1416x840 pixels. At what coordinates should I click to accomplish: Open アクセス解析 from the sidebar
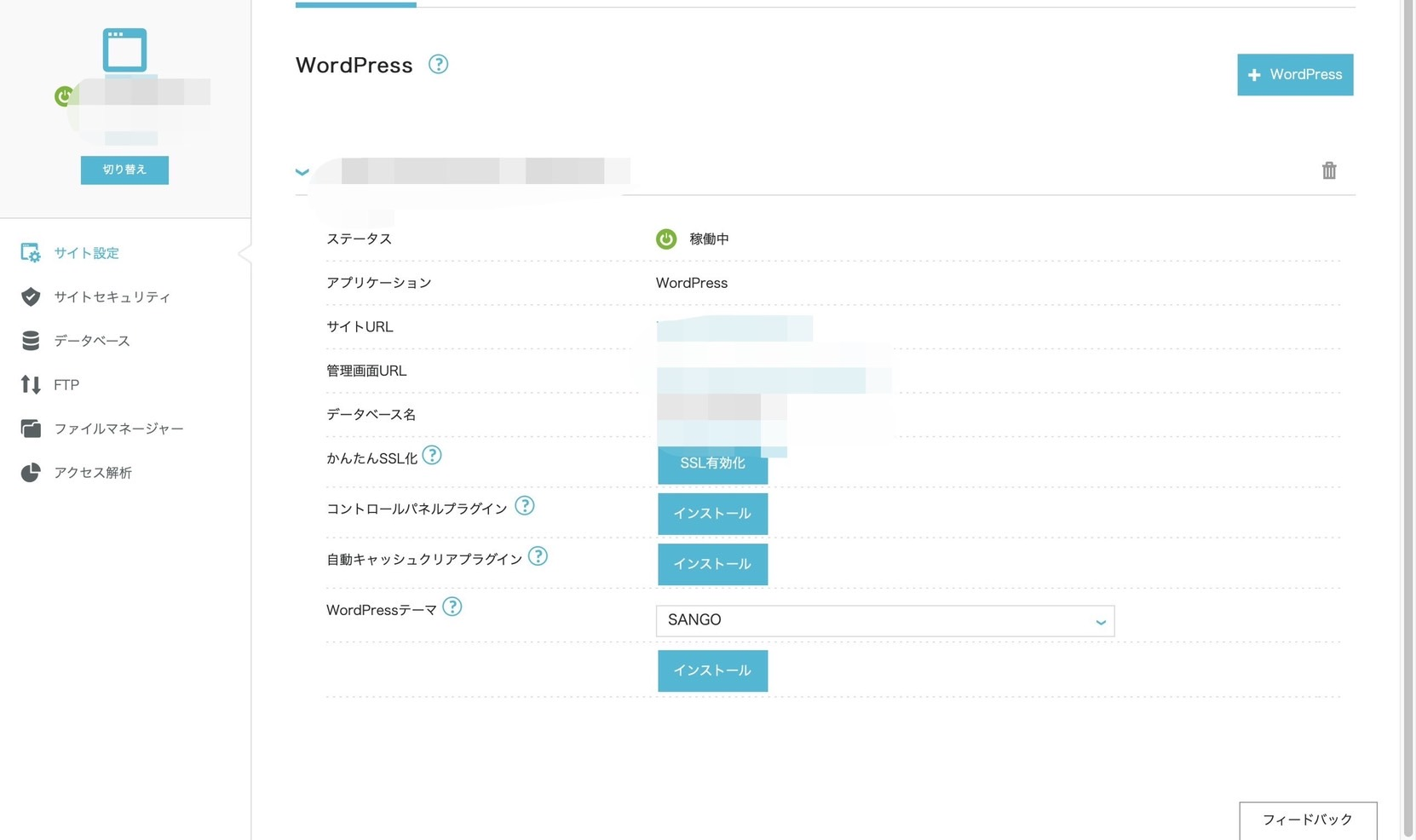92,473
